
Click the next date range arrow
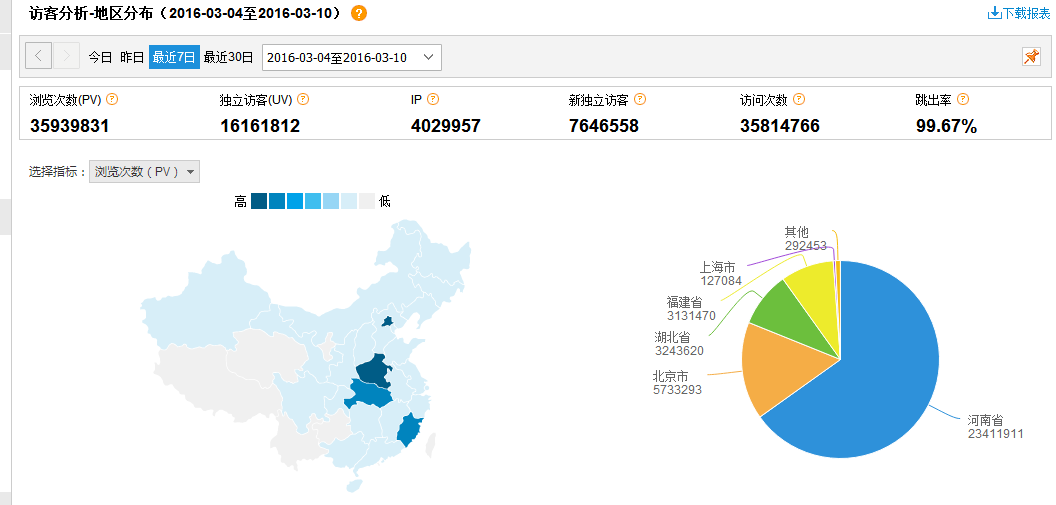(x=66, y=57)
